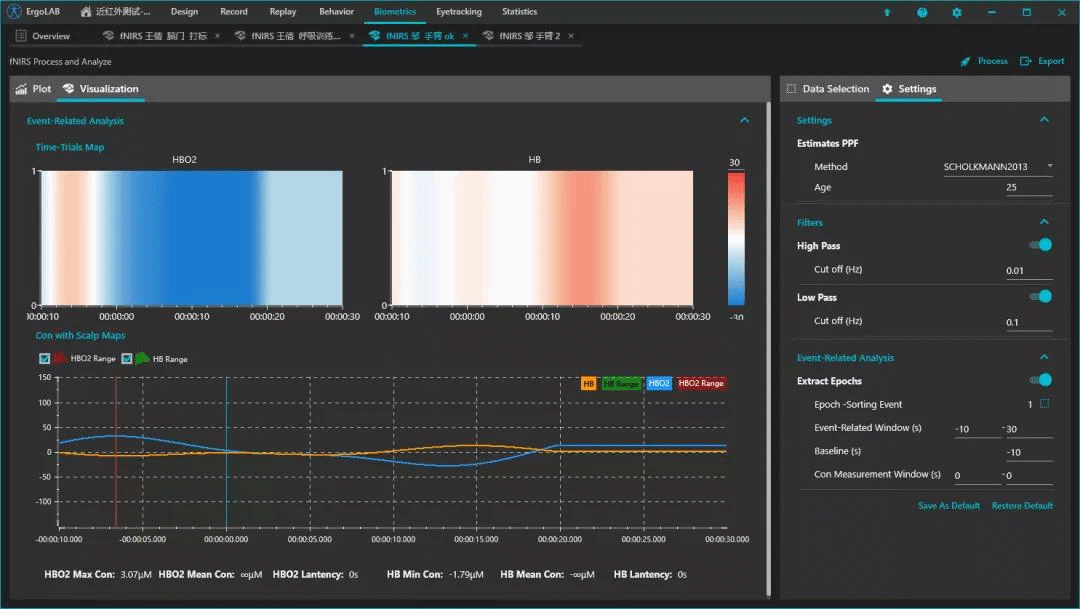The height and width of the screenshot is (609, 1080).
Task: Click the ErgoLAB logo icon
Action: click(14, 12)
